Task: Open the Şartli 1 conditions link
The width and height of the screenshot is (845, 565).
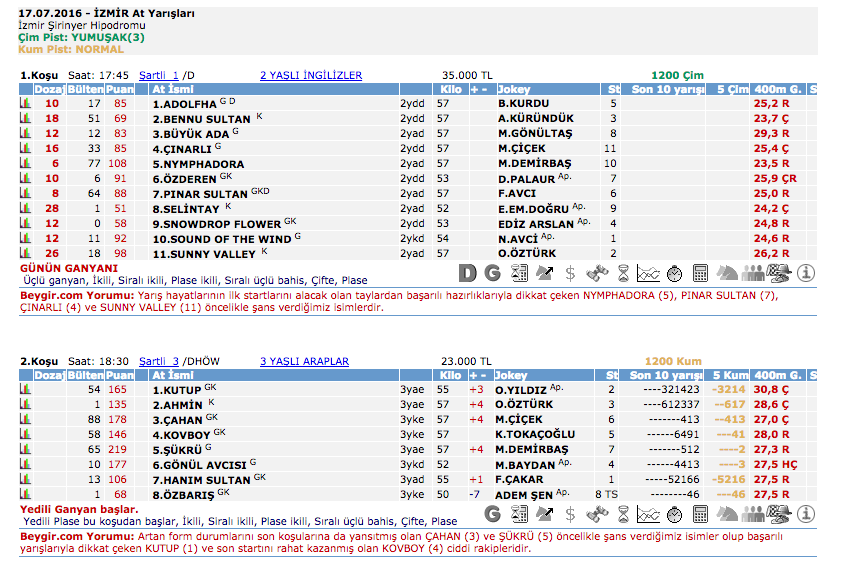Action: tap(158, 75)
